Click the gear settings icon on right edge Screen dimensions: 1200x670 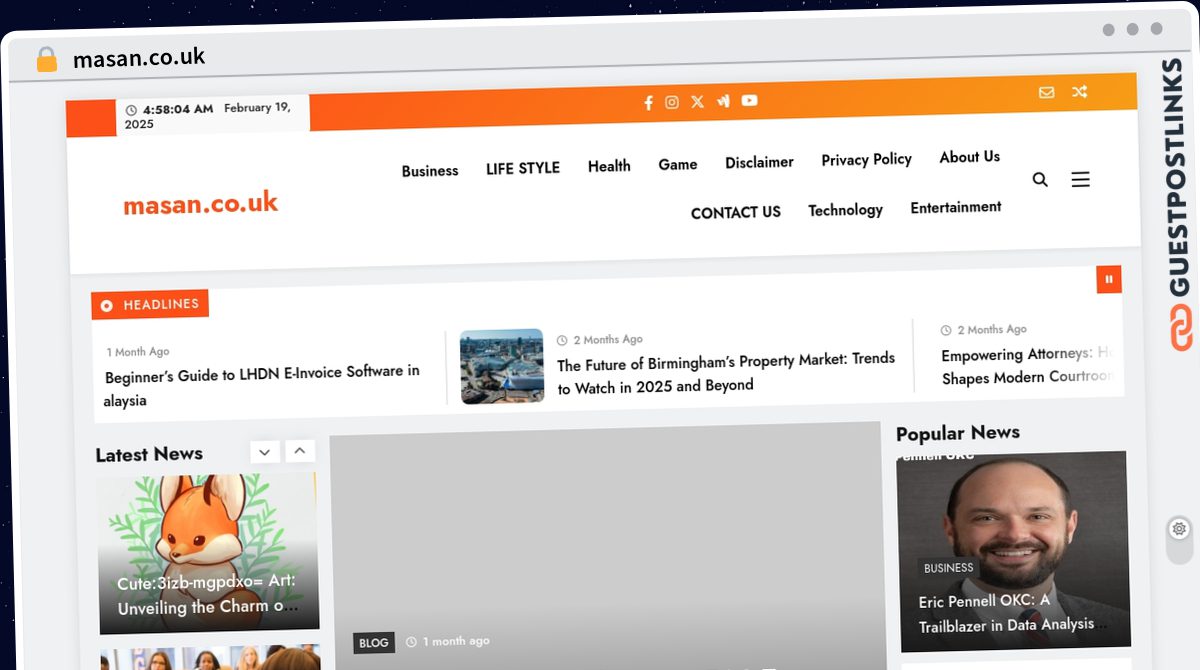point(1179,529)
